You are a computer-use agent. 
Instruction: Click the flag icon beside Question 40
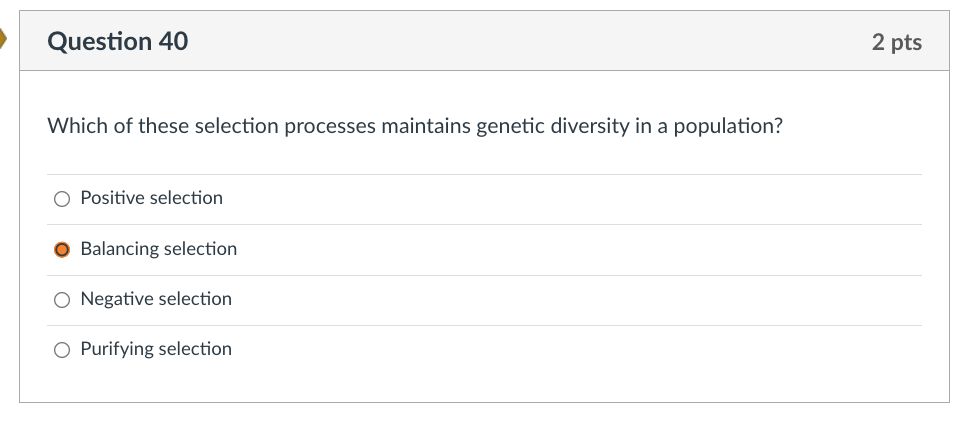coord(3,41)
